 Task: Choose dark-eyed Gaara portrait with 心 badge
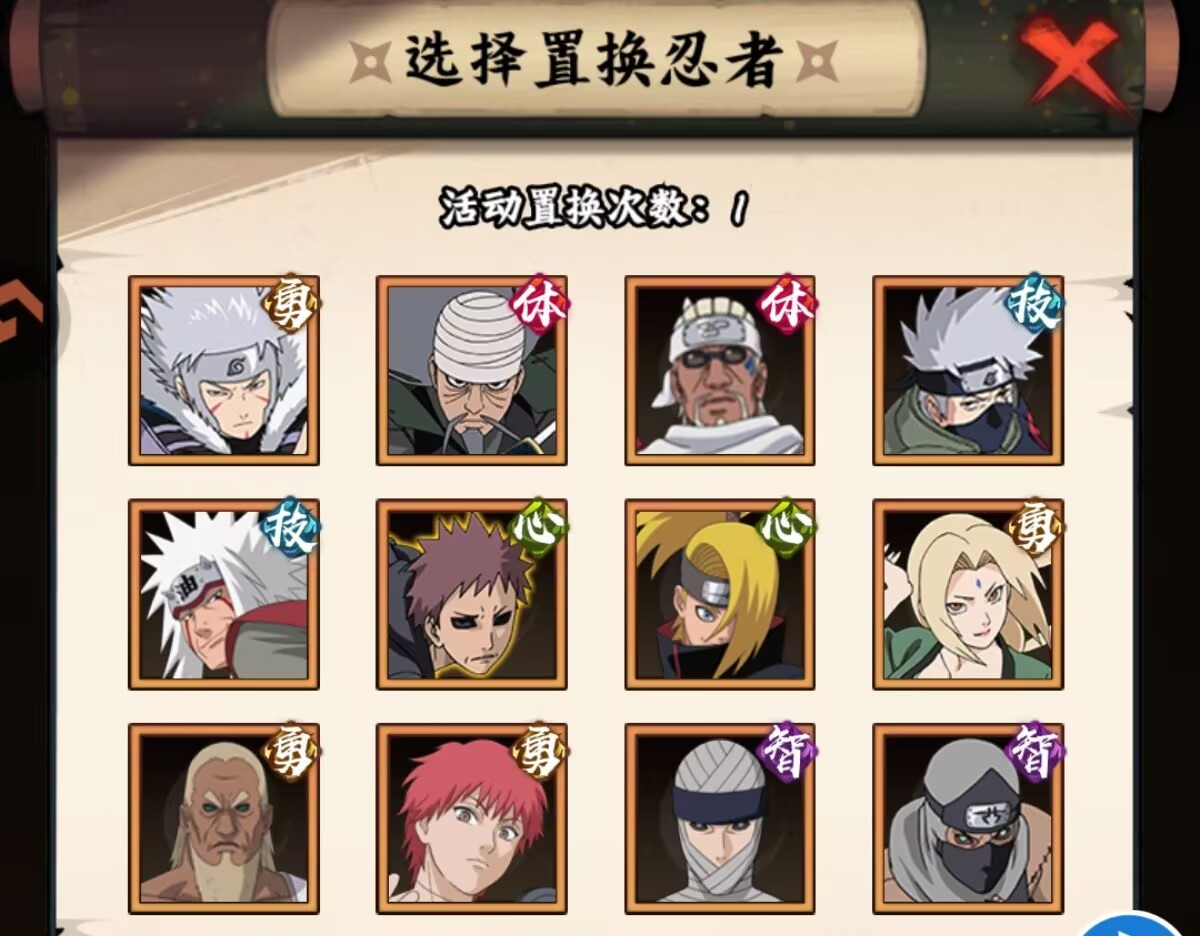coord(472,595)
